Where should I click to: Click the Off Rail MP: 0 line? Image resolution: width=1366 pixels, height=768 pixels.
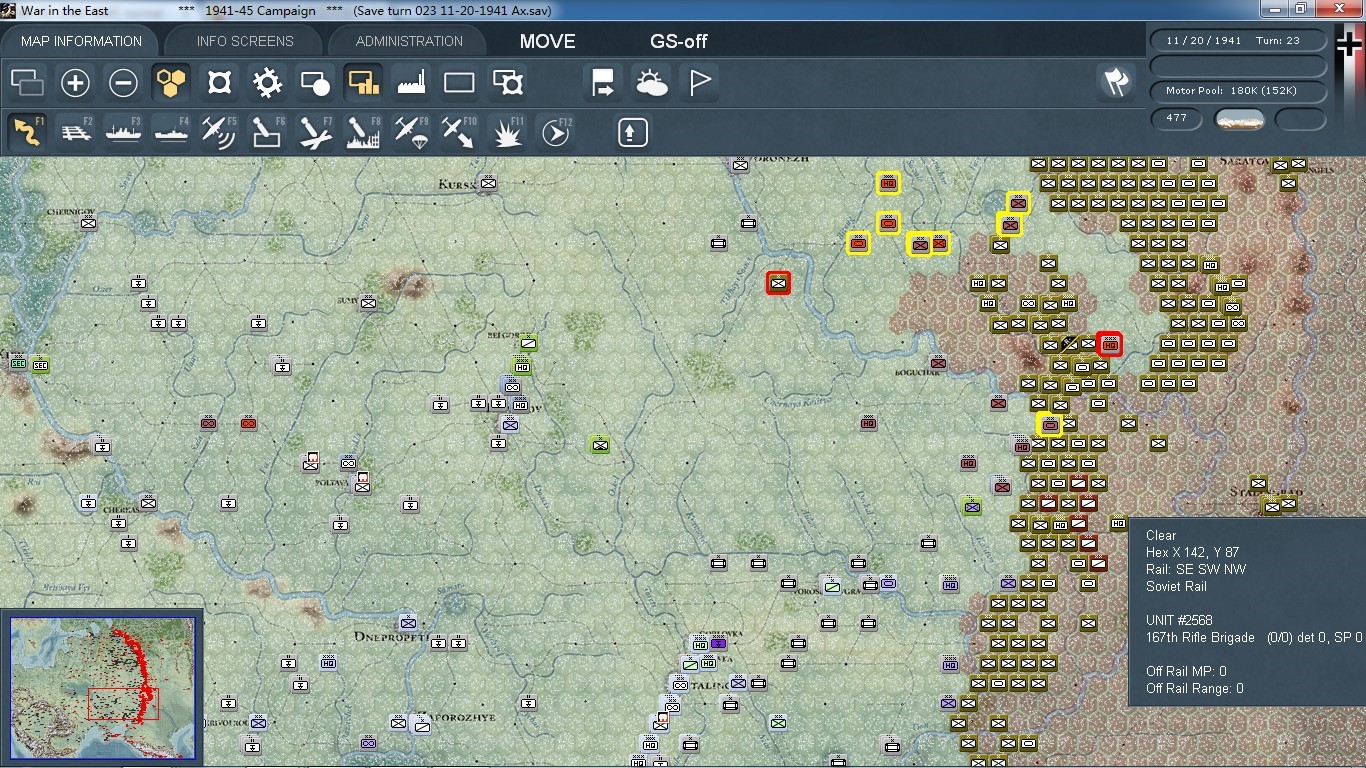pos(1186,671)
